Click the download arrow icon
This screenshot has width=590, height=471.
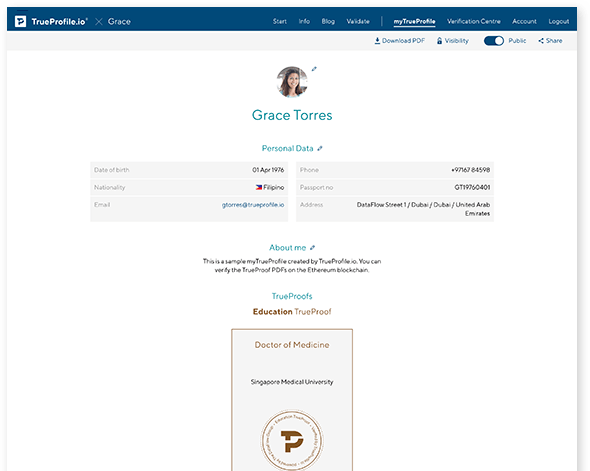(x=377, y=41)
